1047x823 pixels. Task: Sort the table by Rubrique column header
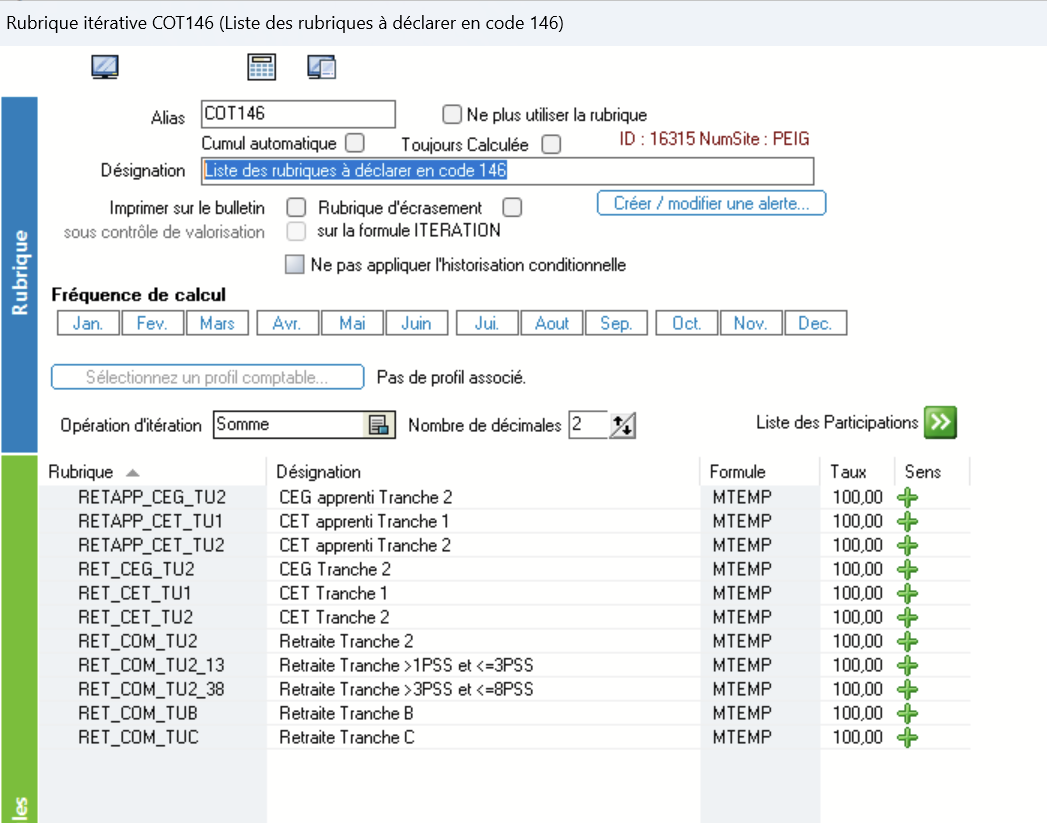[x=95, y=472]
